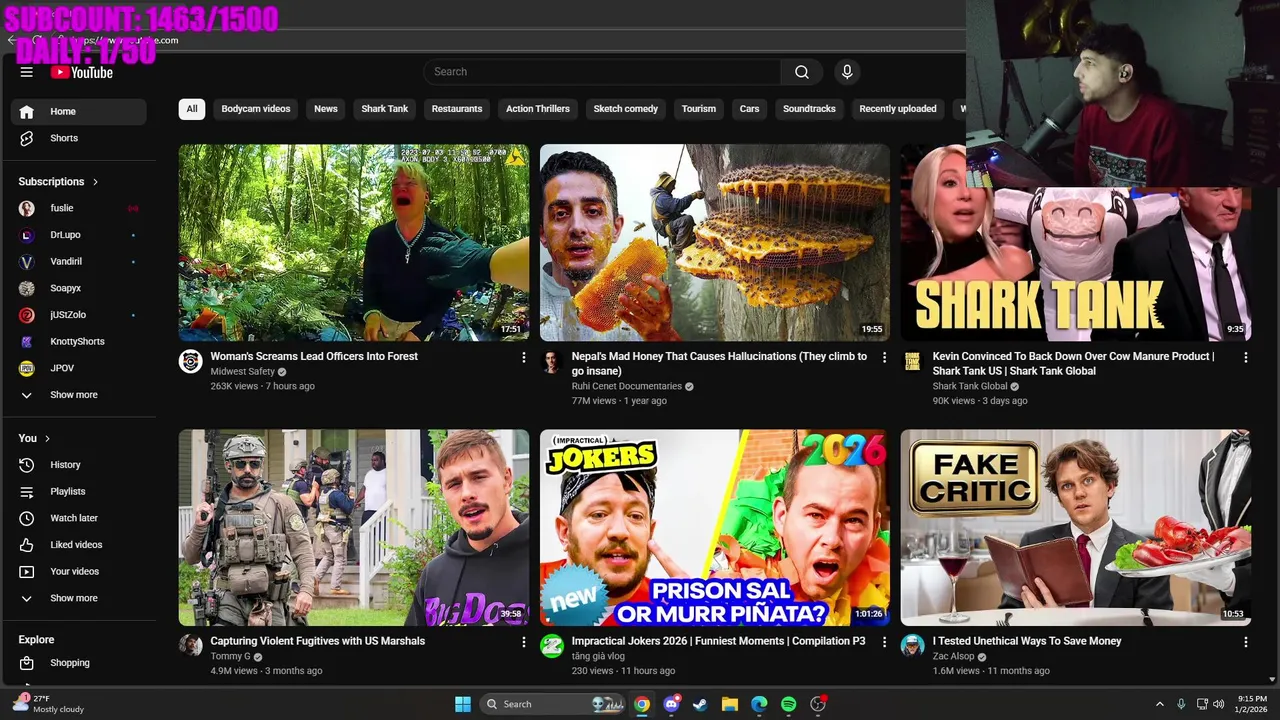Open Spotify from the taskbar

click(x=788, y=704)
